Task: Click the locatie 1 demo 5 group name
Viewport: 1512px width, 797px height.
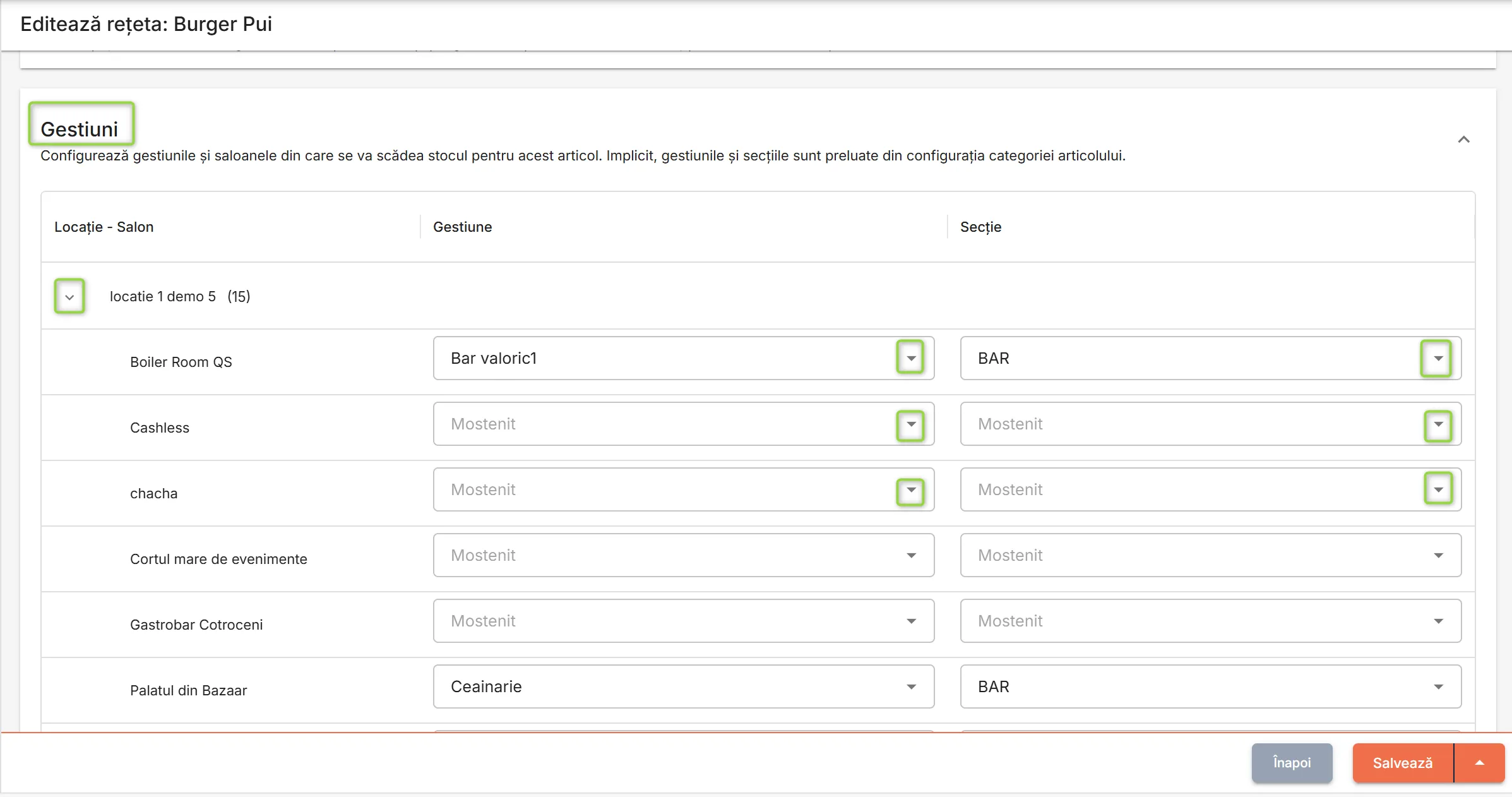Action: point(163,296)
